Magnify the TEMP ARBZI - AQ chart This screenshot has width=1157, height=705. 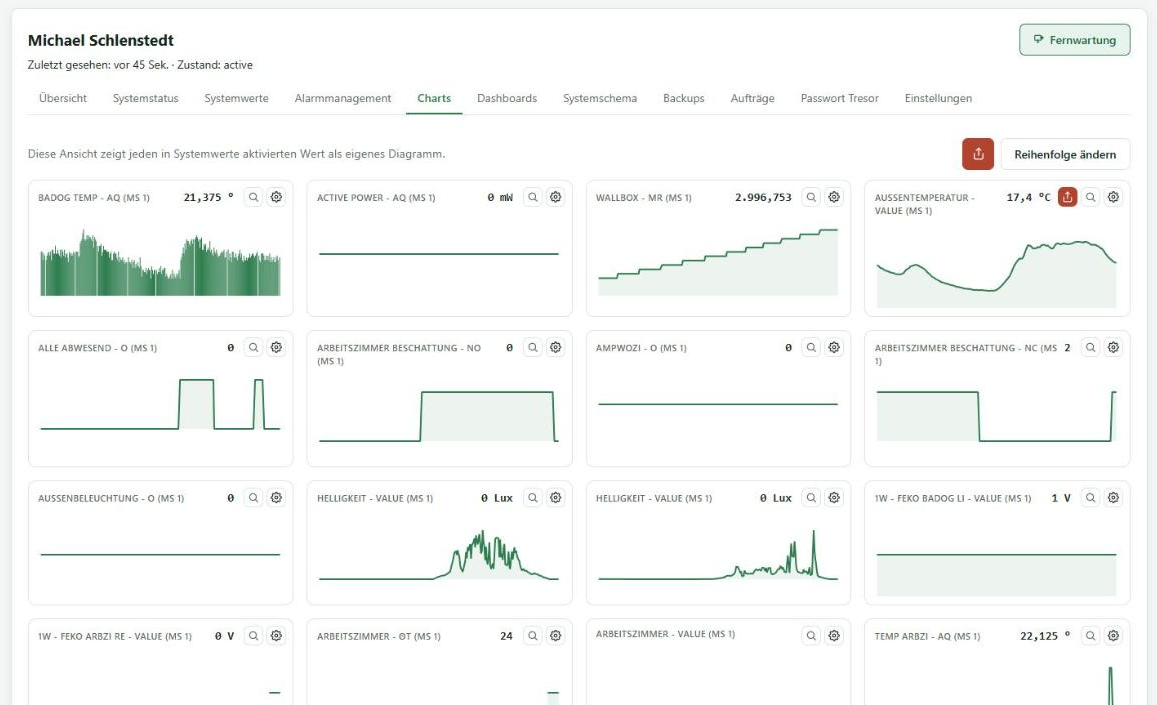point(1091,636)
